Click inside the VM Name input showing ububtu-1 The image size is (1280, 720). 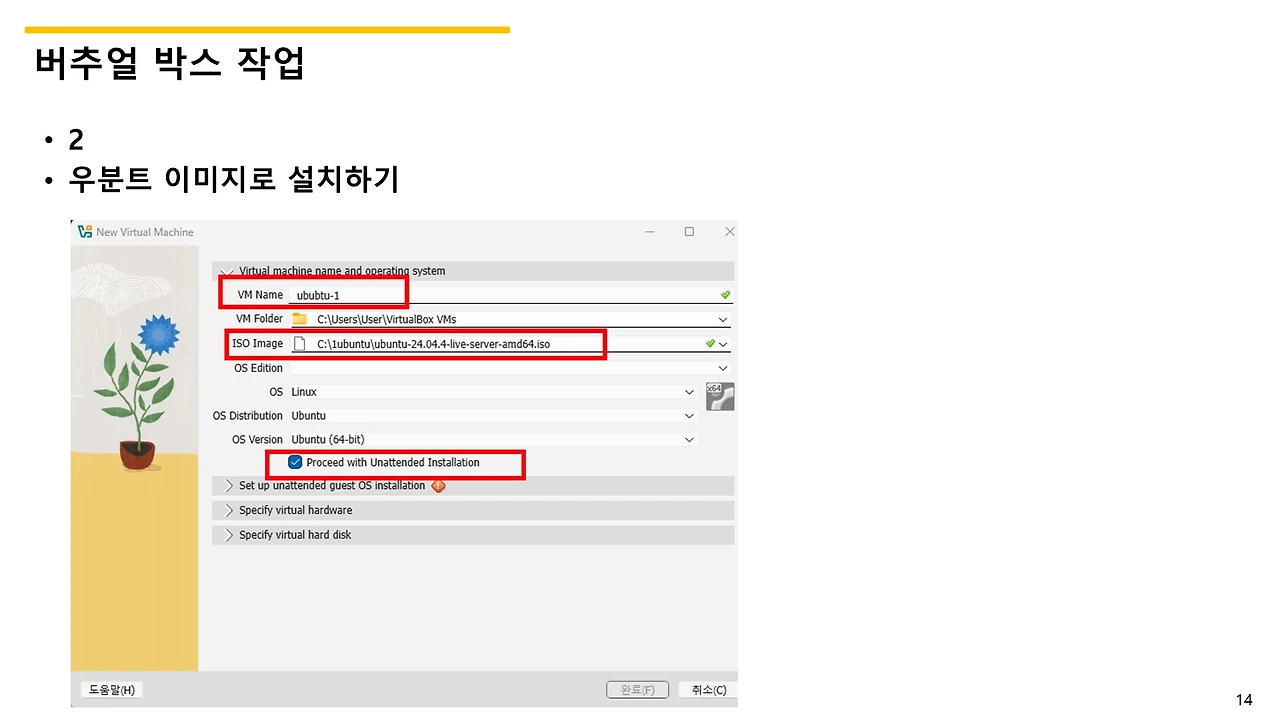pyautogui.click(x=340, y=294)
